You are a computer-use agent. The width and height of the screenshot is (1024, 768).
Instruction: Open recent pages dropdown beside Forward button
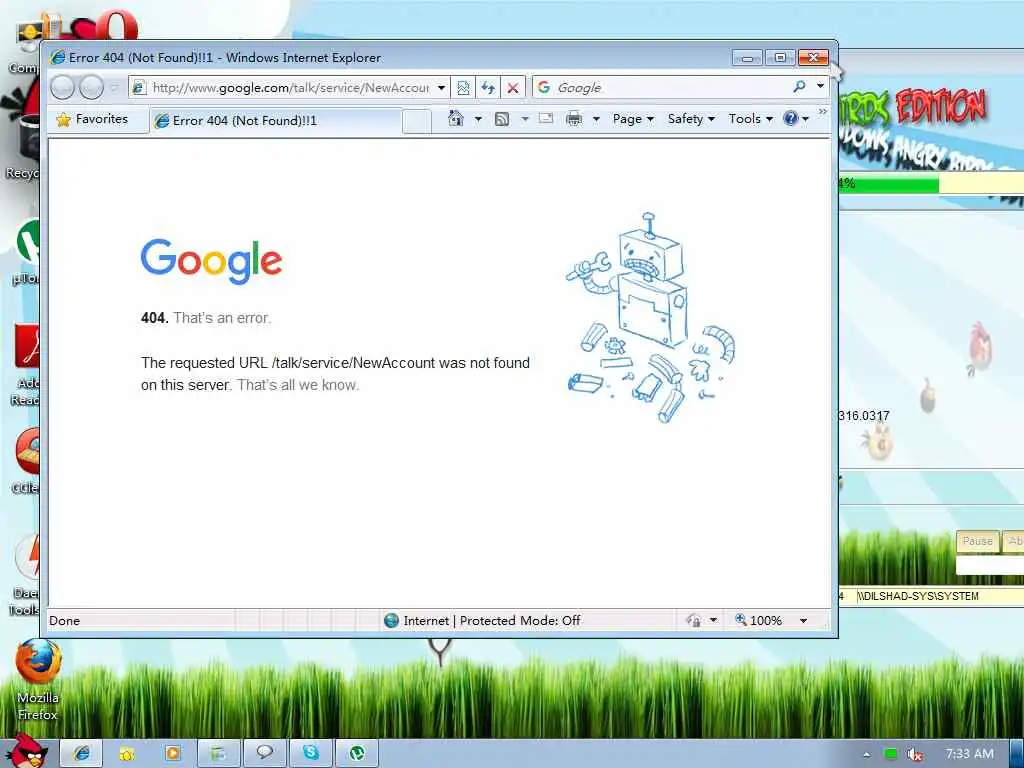114,87
